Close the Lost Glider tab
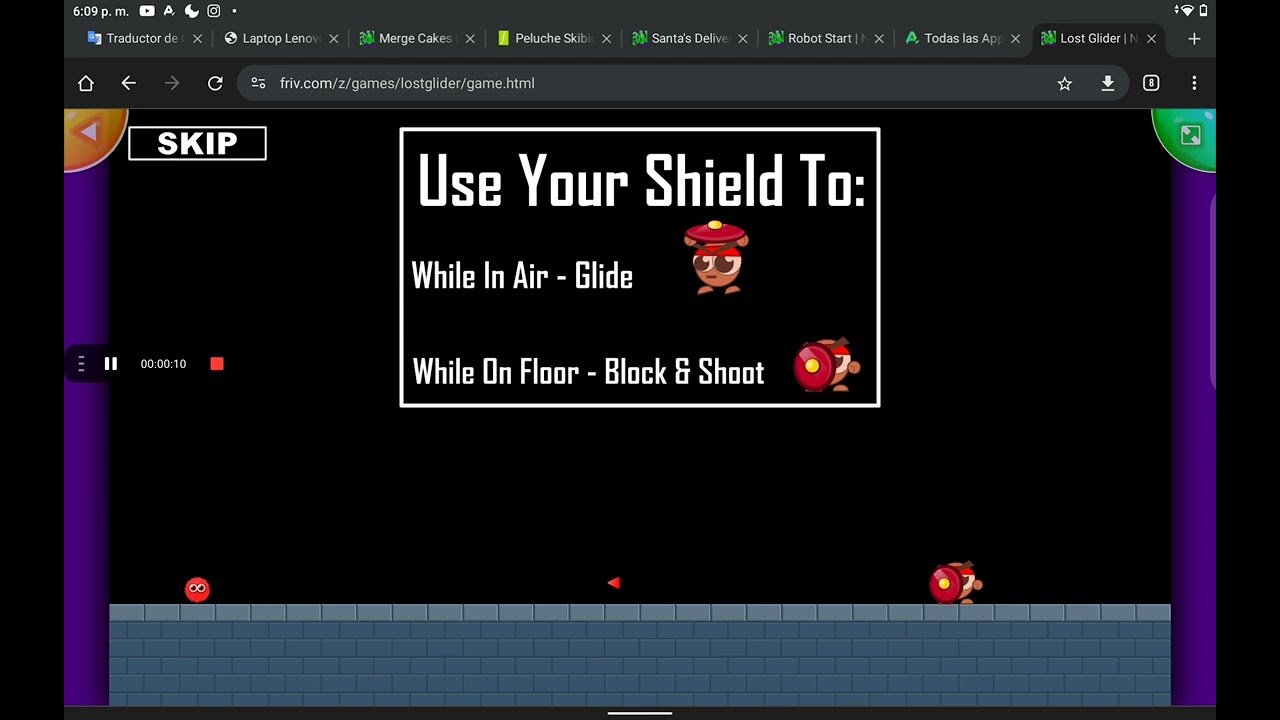This screenshot has height=720, width=1280. coord(1152,39)
